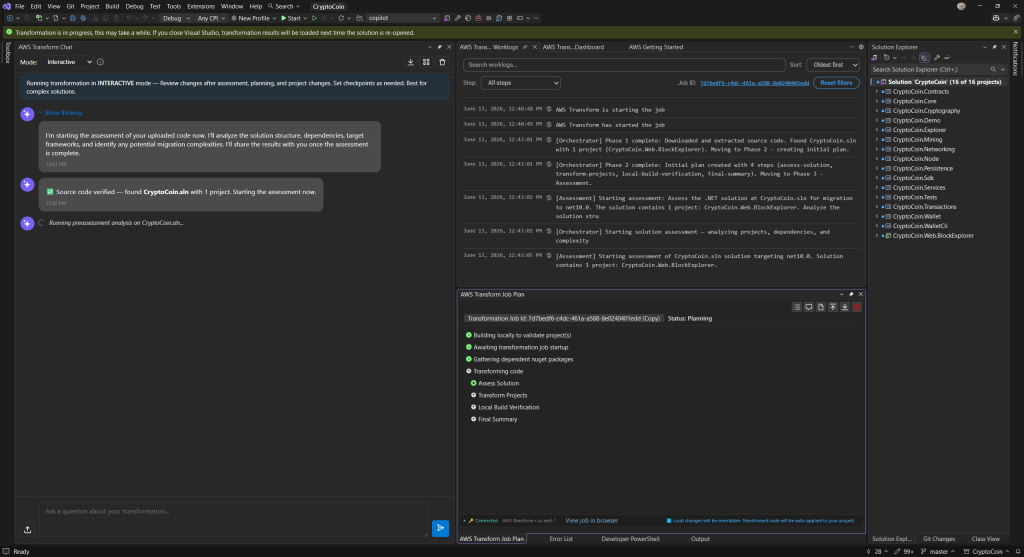
Task: Click the pin icon on AWS Transform Chat panel
Action: 440,47
